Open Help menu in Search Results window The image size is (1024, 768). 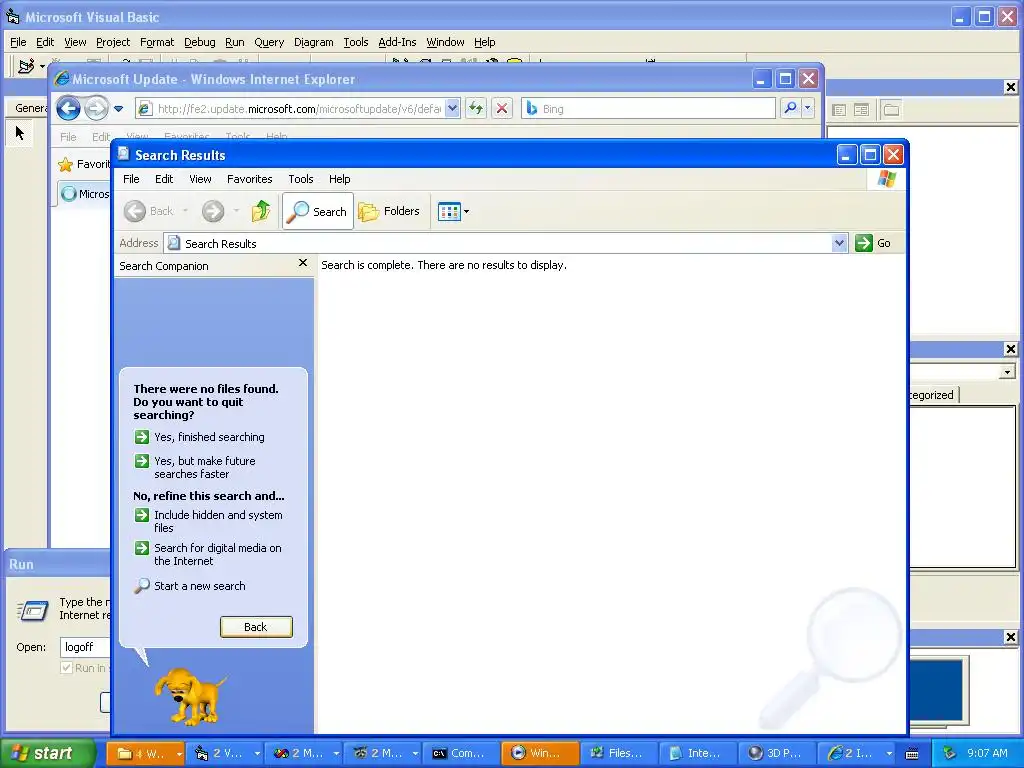(x=340, y=179)
